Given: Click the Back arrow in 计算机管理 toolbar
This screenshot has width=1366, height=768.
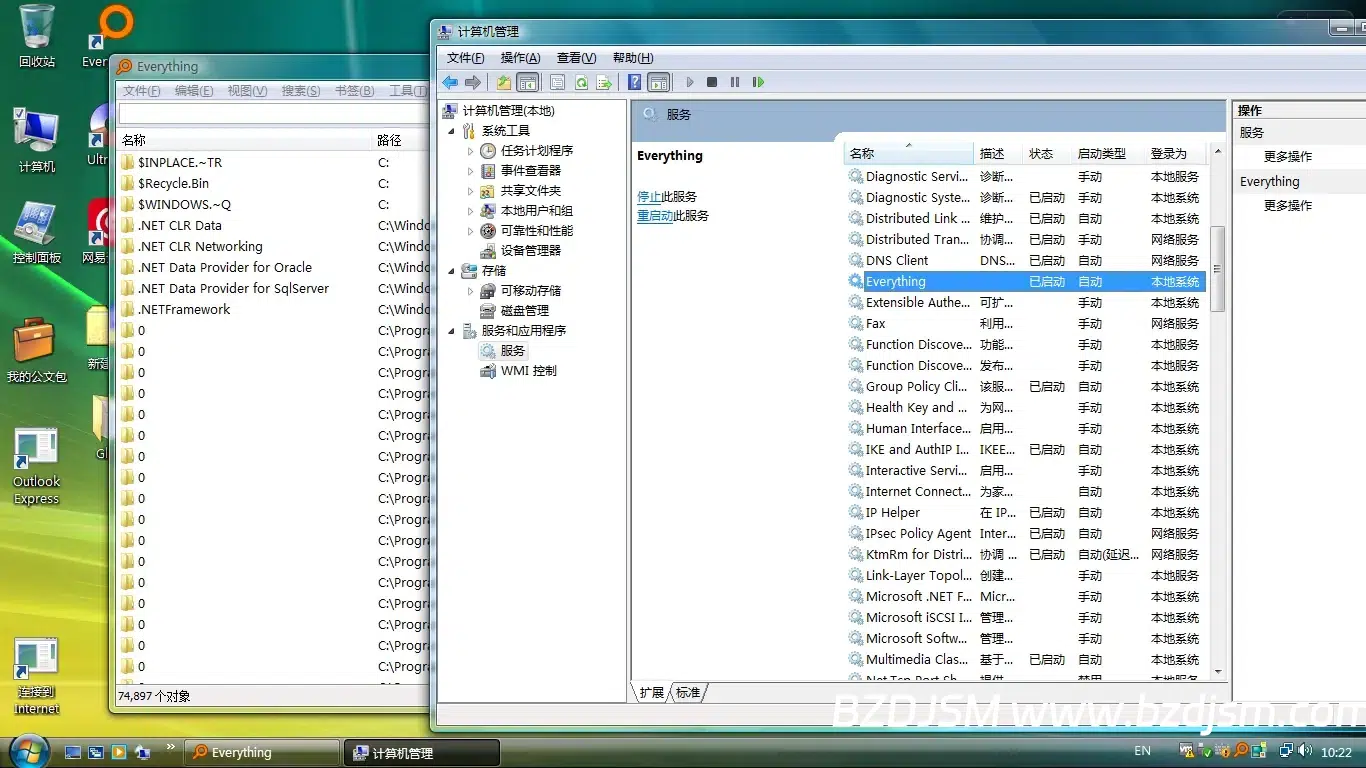Looking at the screenshot, I should pyautogui.click(x=451, y=82).
